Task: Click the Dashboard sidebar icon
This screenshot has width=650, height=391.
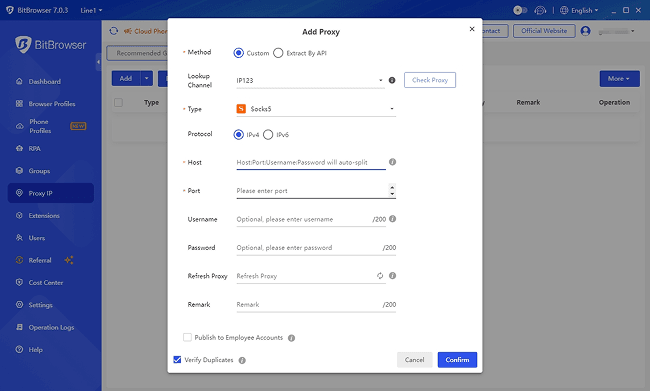Action: (x=19, y=81)
